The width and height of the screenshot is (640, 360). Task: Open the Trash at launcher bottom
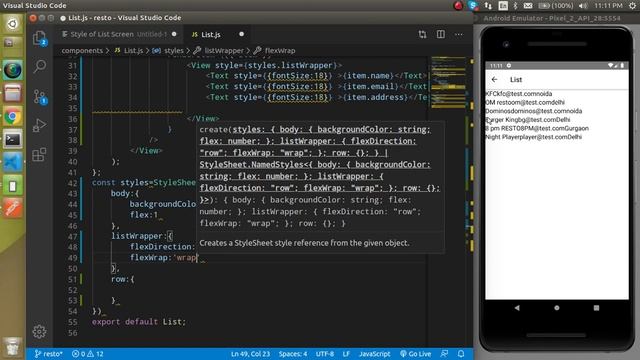(12, 347)
